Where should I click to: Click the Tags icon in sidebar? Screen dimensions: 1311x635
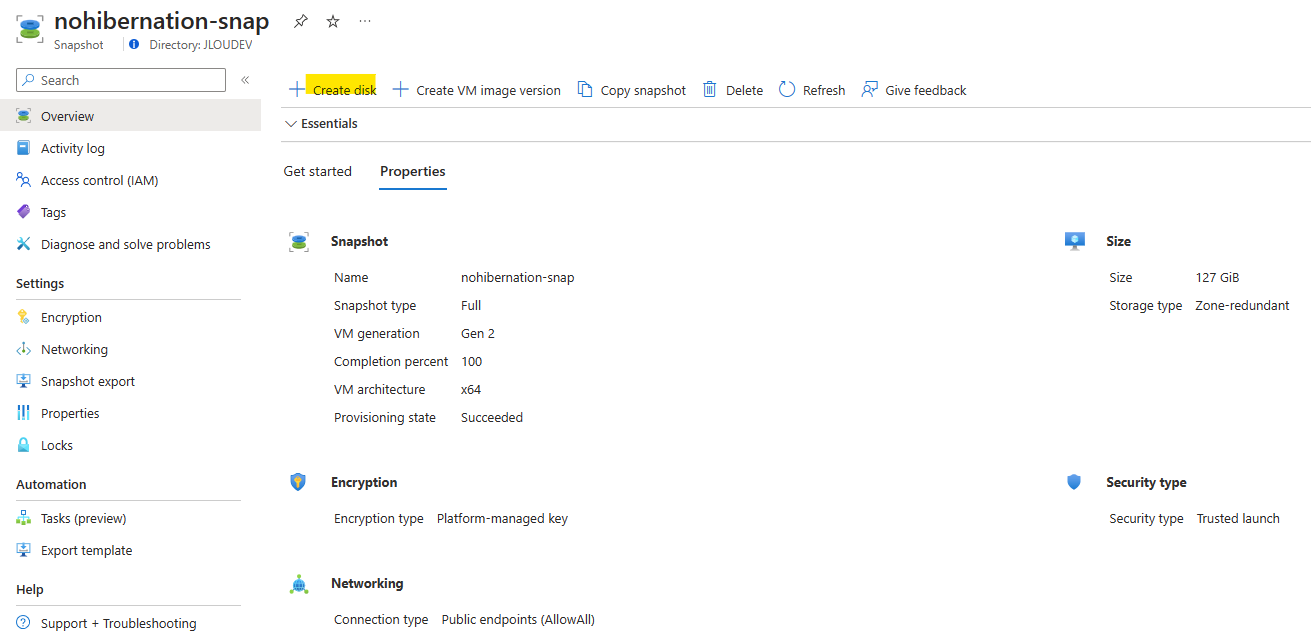pos(24,212)
